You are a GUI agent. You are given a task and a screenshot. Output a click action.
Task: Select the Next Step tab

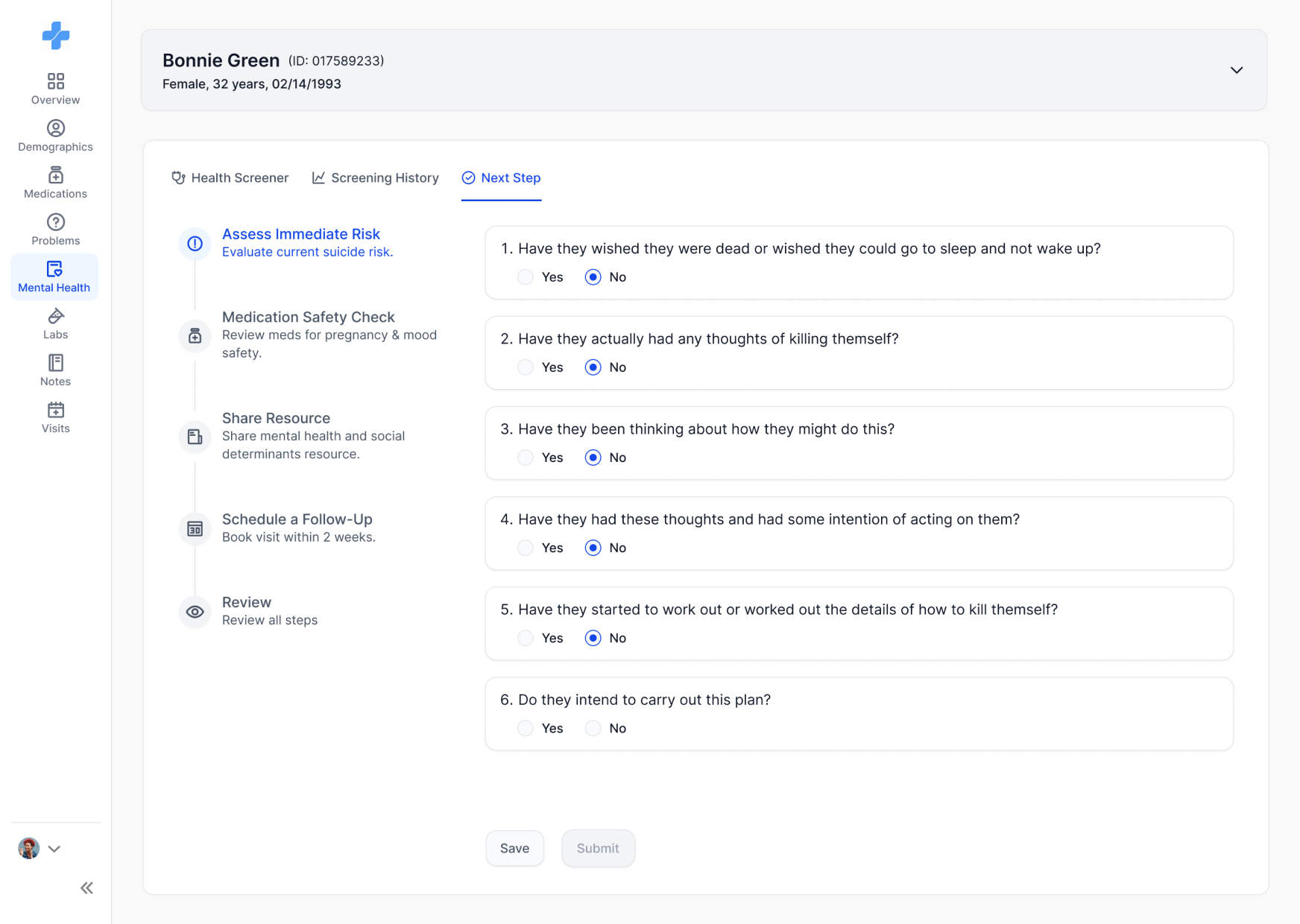[501, 178]
